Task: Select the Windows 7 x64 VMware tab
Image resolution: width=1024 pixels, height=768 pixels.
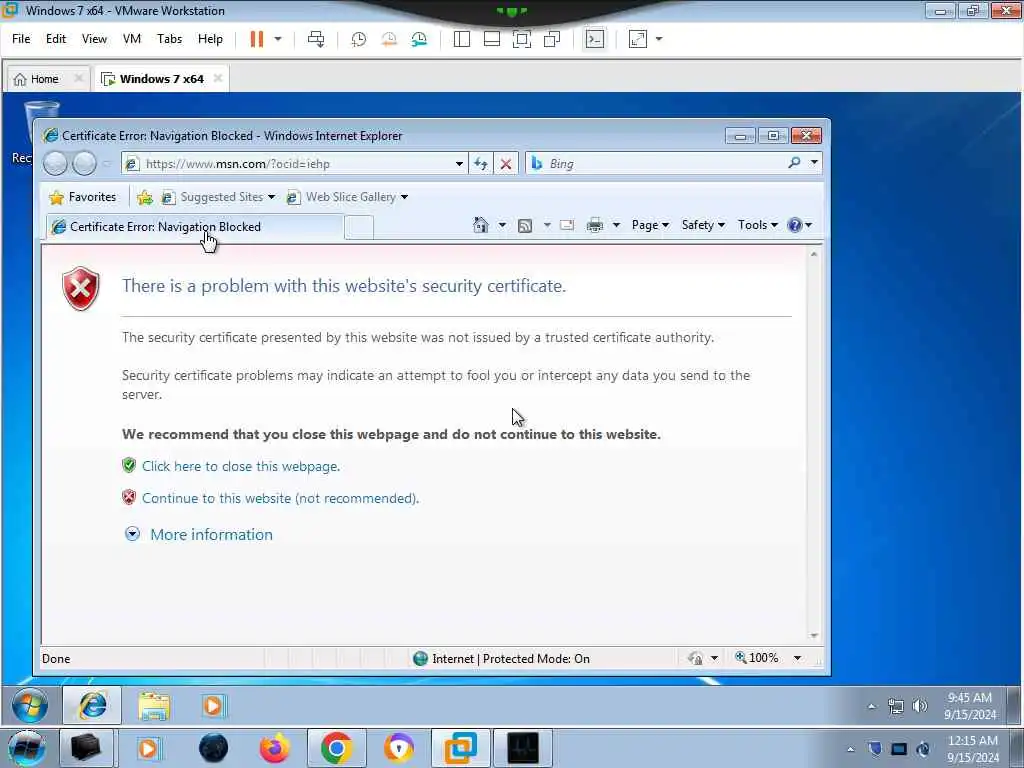Action: click(x=161, y=79)
